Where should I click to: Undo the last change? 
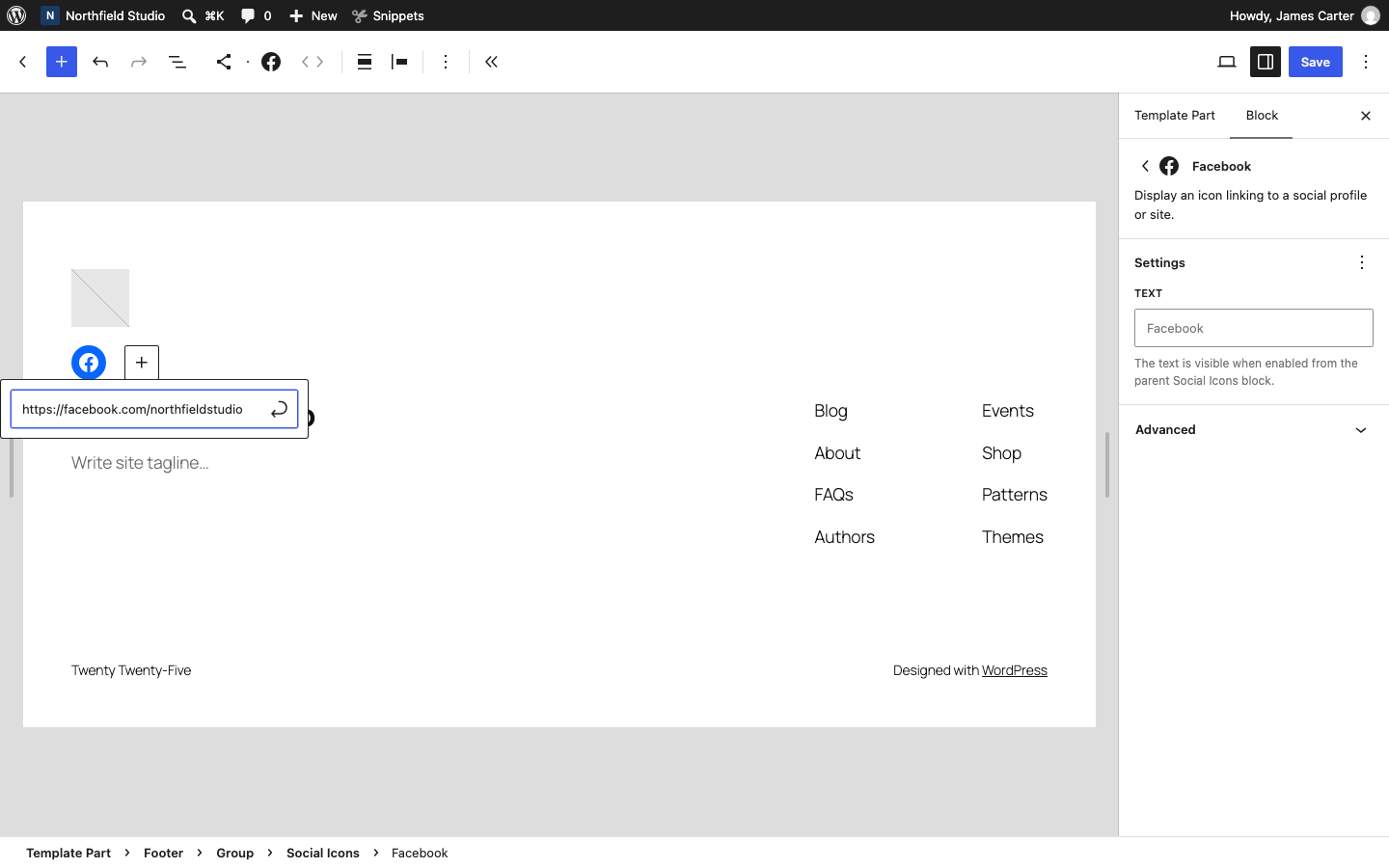100,62
